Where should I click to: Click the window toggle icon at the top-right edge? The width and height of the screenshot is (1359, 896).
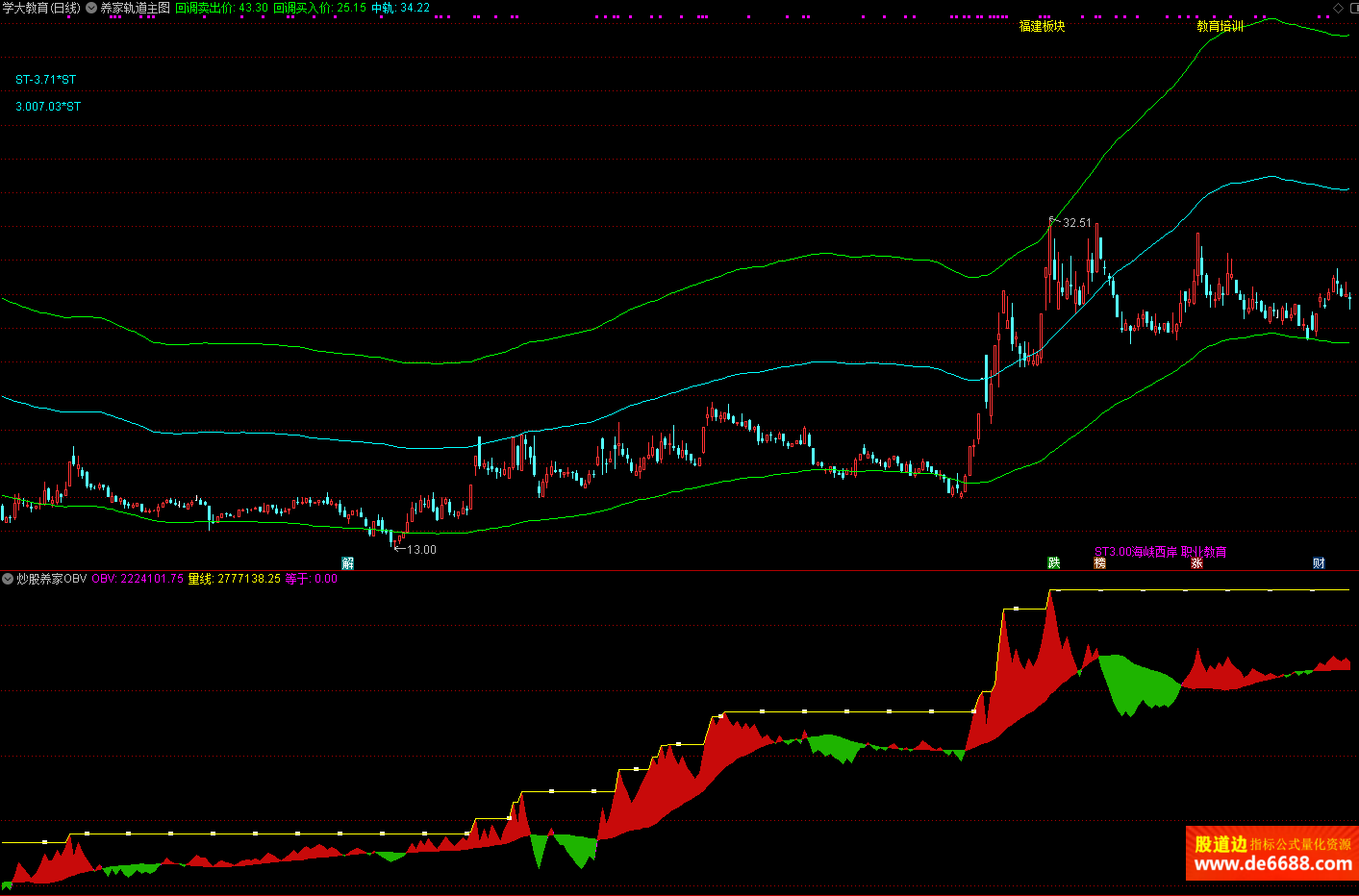click(x=1353, y=8)
